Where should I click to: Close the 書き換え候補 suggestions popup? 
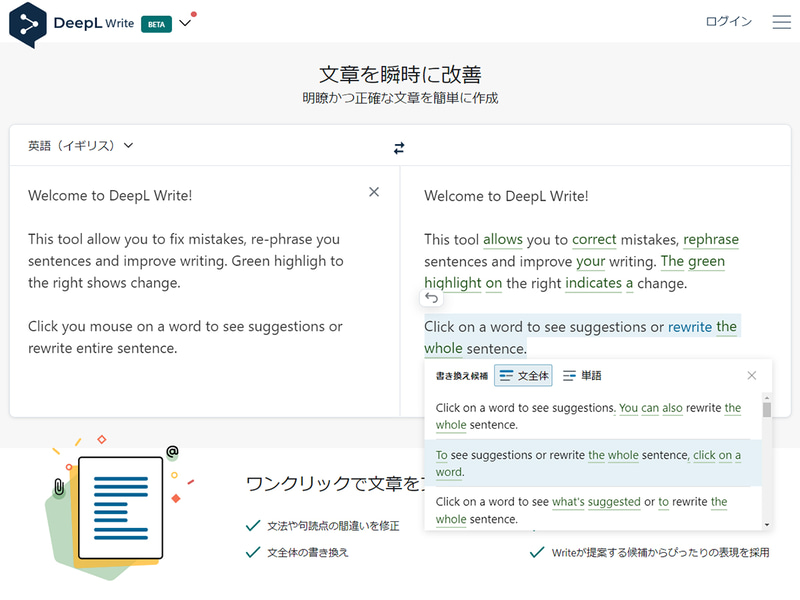tap(752, 375)
